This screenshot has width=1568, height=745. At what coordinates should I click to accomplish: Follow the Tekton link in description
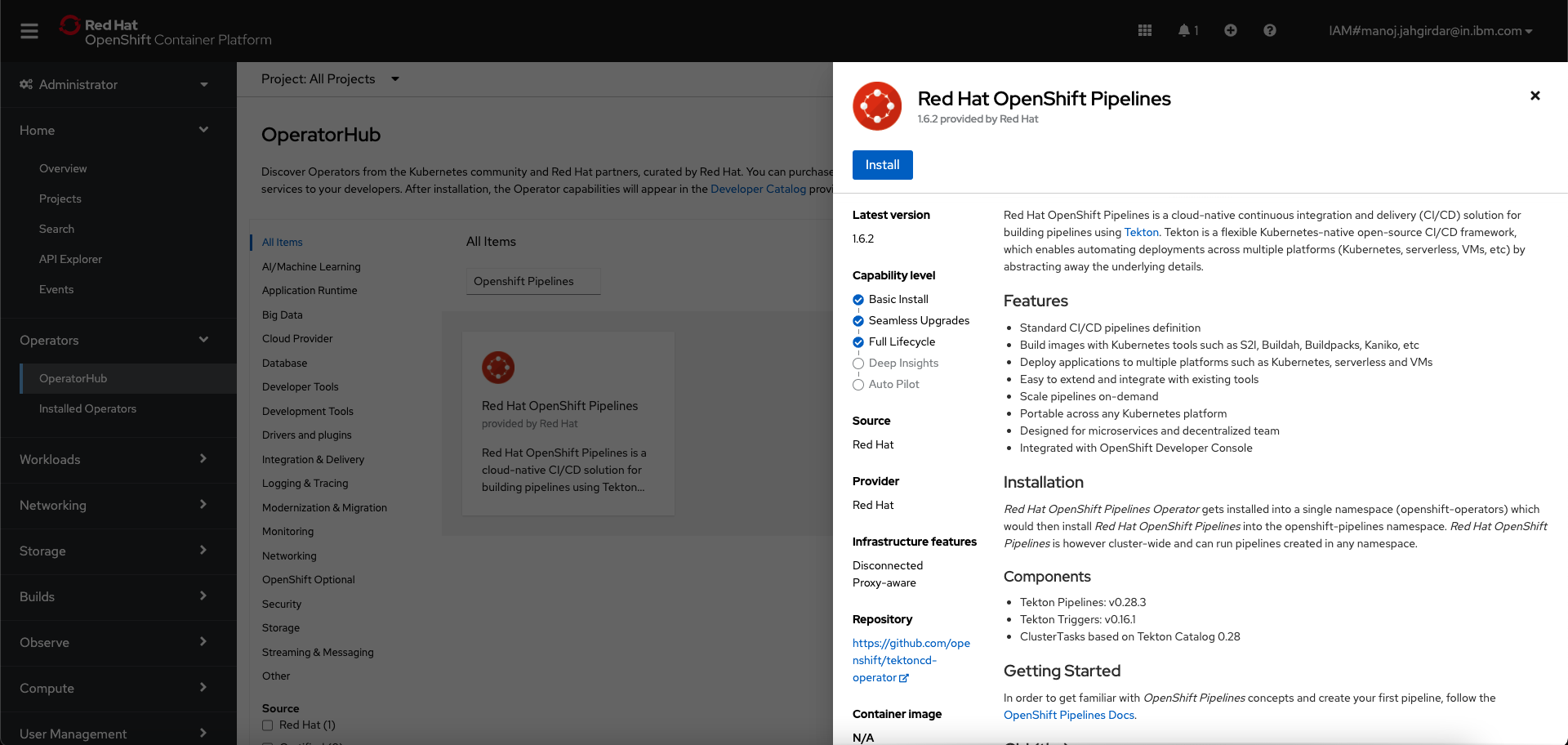pos(1142,232)
